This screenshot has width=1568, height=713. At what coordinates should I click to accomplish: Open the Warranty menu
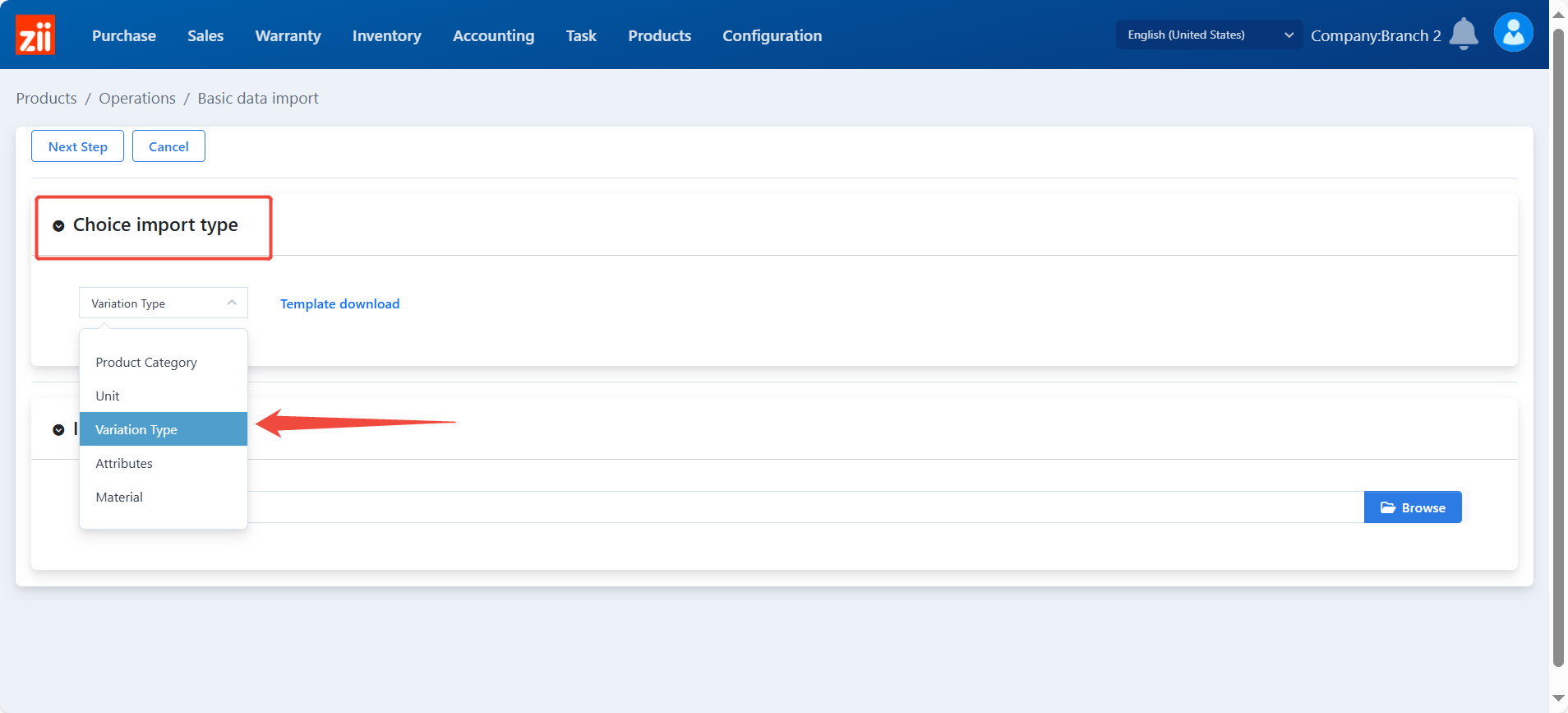pos(288,35)
